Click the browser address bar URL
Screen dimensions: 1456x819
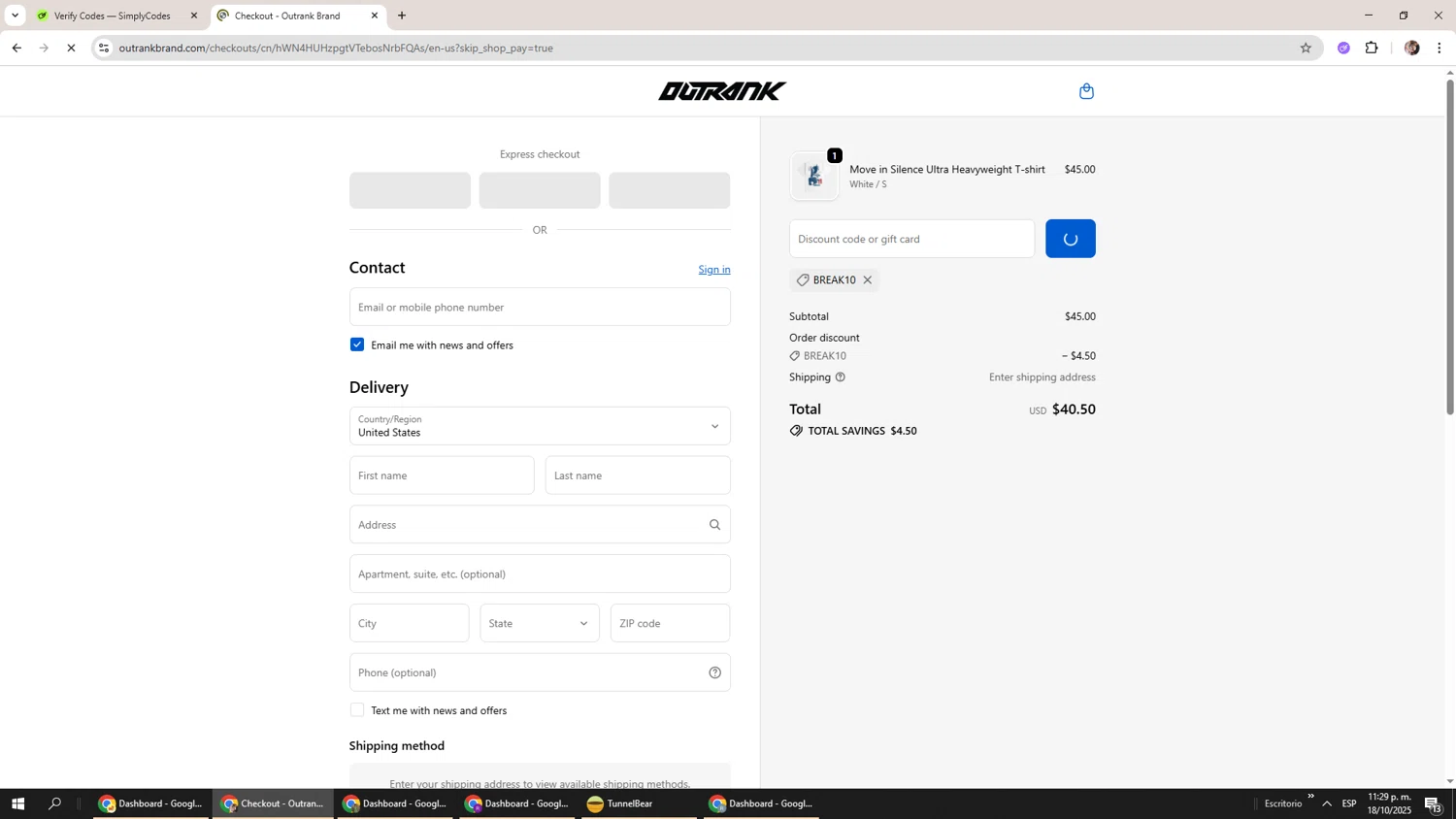(336, 48)
